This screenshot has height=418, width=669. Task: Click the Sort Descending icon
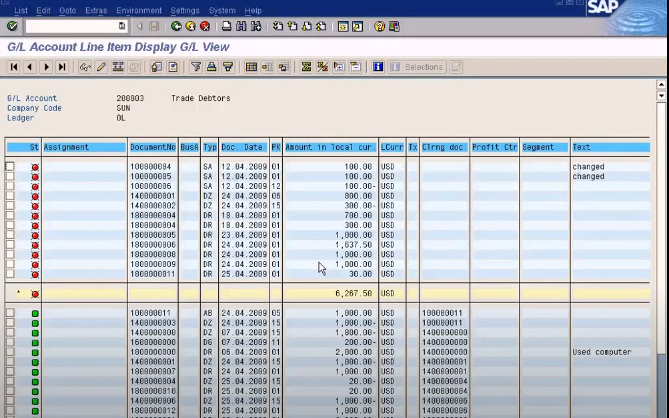pyautogui.click(x=228, y=67)
